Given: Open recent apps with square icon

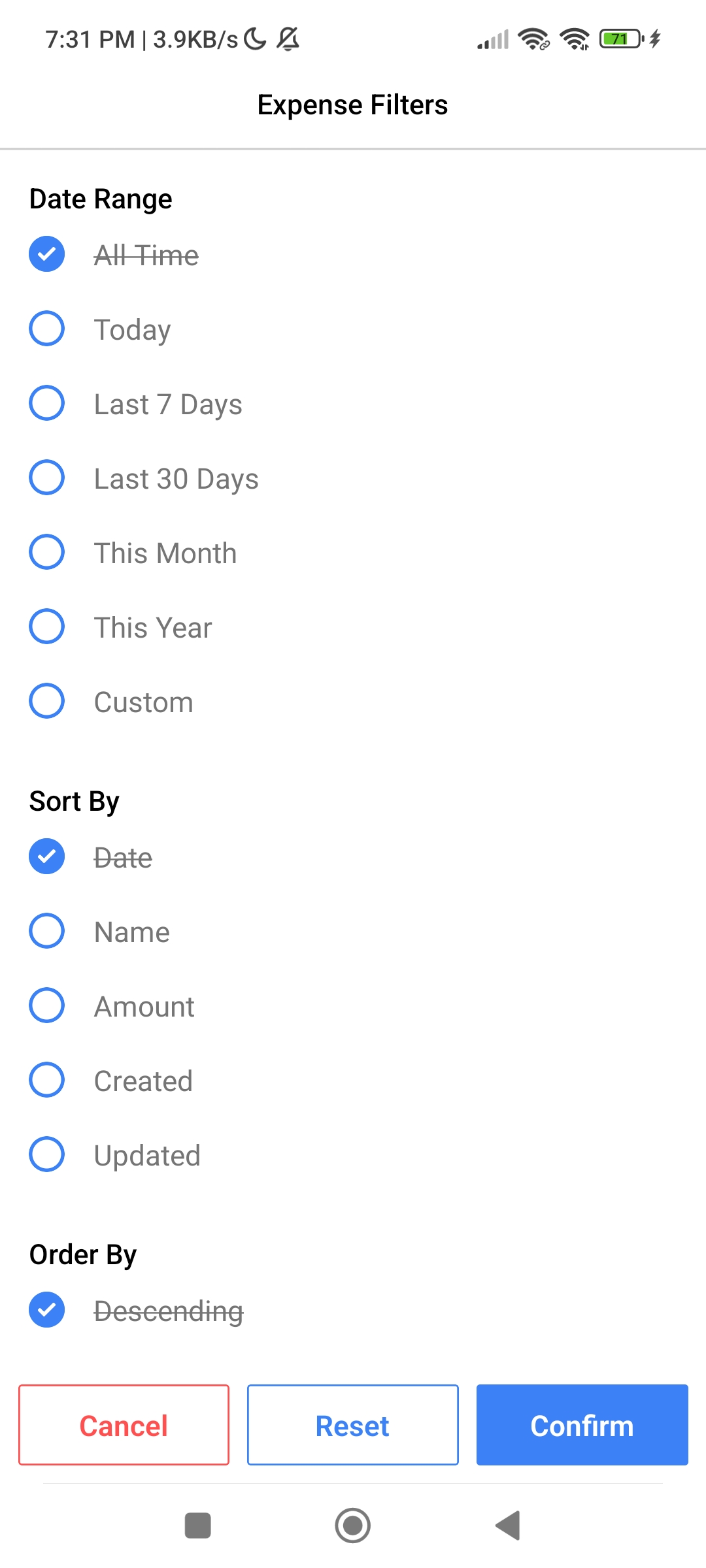Looking at the screenshot, I should pos(198,1526).
